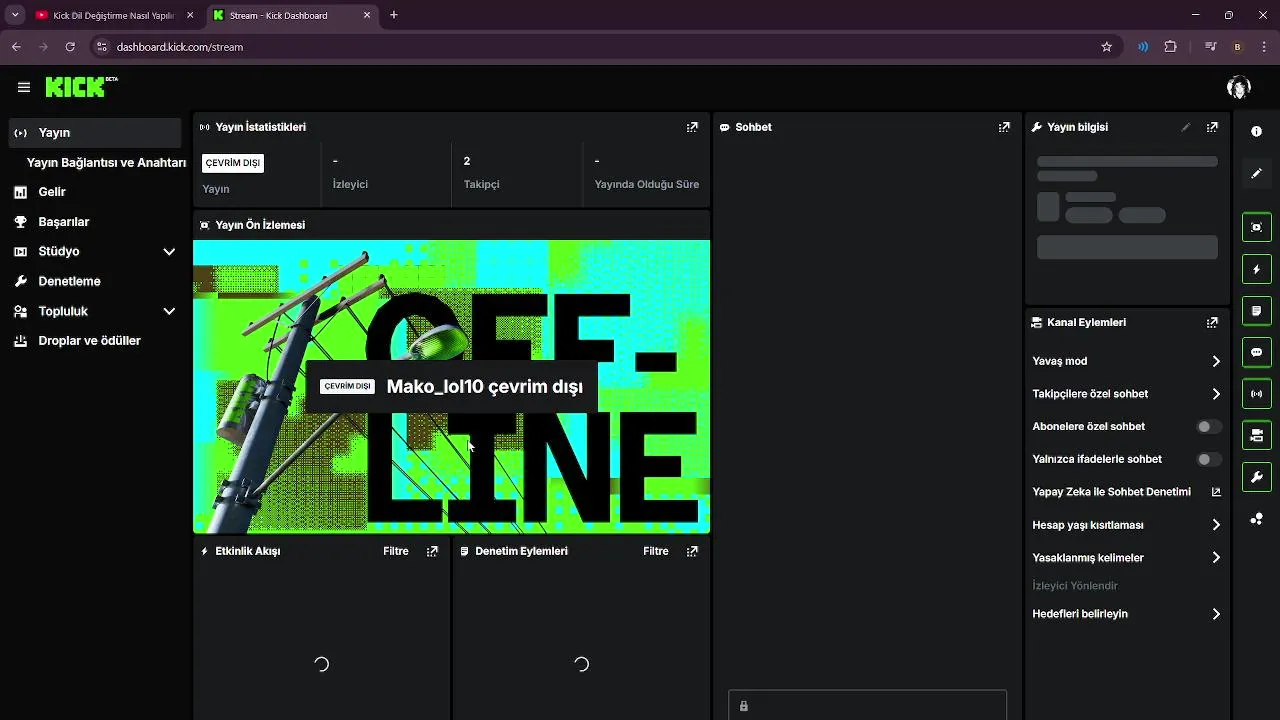
Task: Open the browser tab search dropdown
Action: pos(15,15)
